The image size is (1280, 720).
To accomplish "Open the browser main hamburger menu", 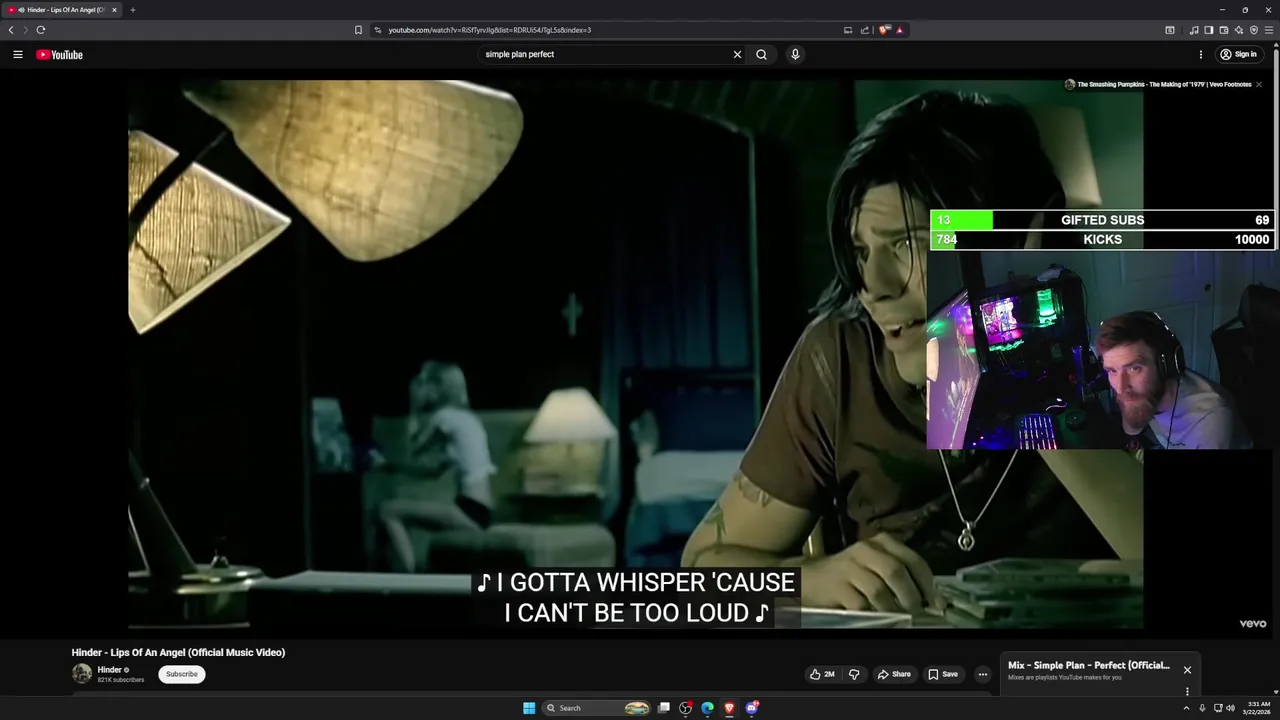I will [1269, 30].
